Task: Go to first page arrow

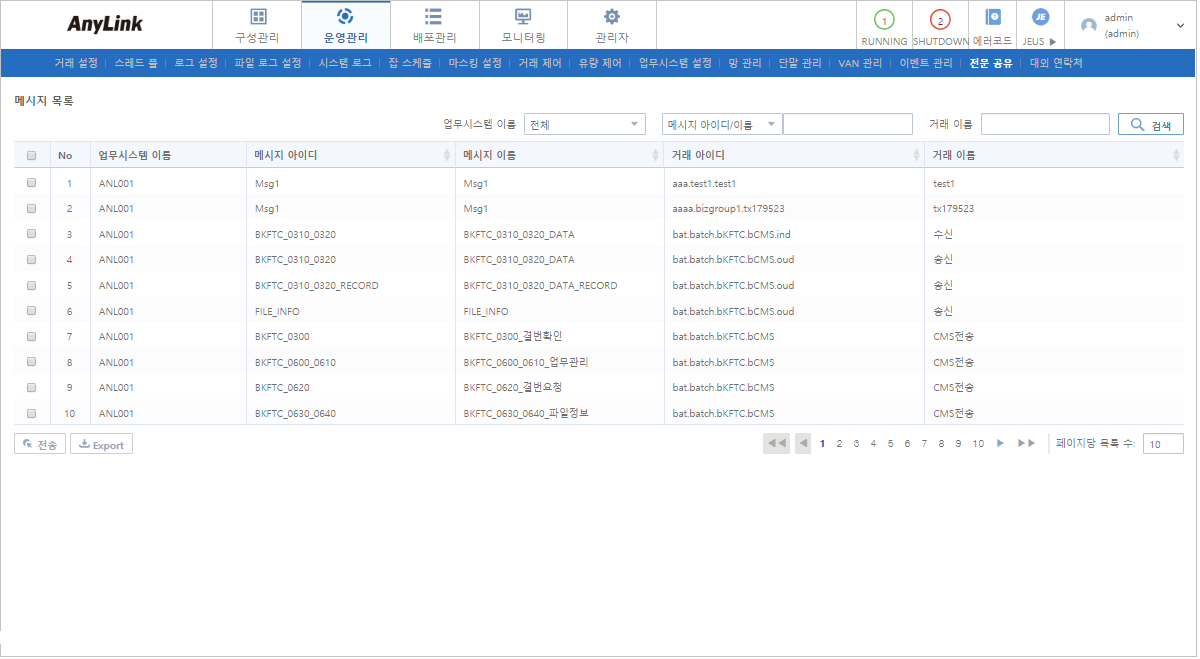Action: 776,444
